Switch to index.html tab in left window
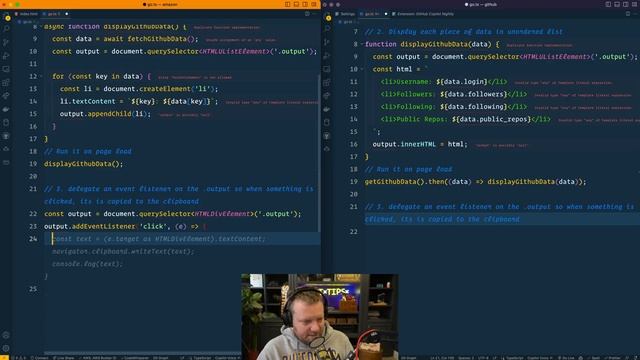 coord(26,14)
